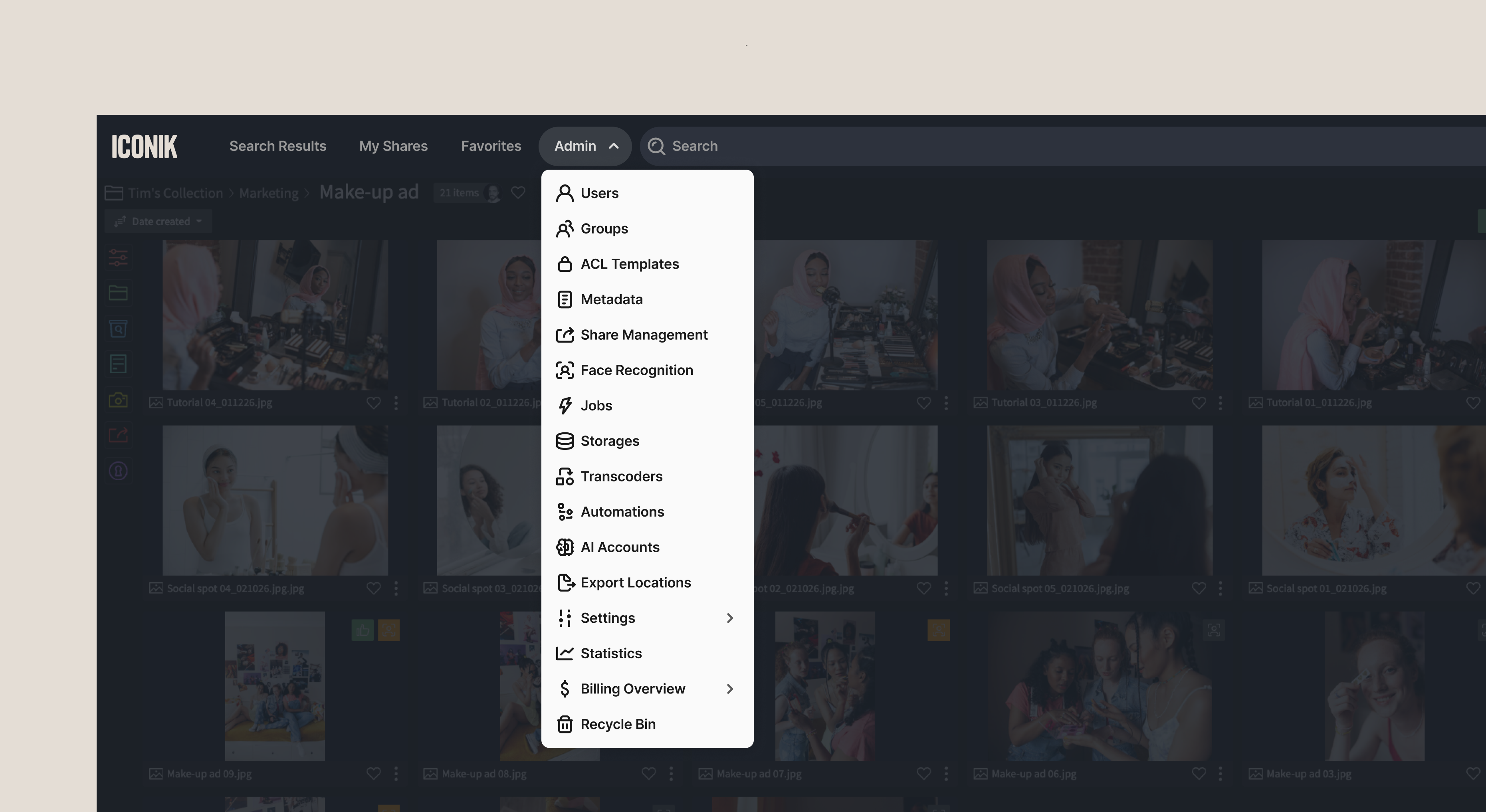Screen dimensions: 1486x812
Task: Toggle favorite heart on Make-up ad collection
Action: [518, 192]
